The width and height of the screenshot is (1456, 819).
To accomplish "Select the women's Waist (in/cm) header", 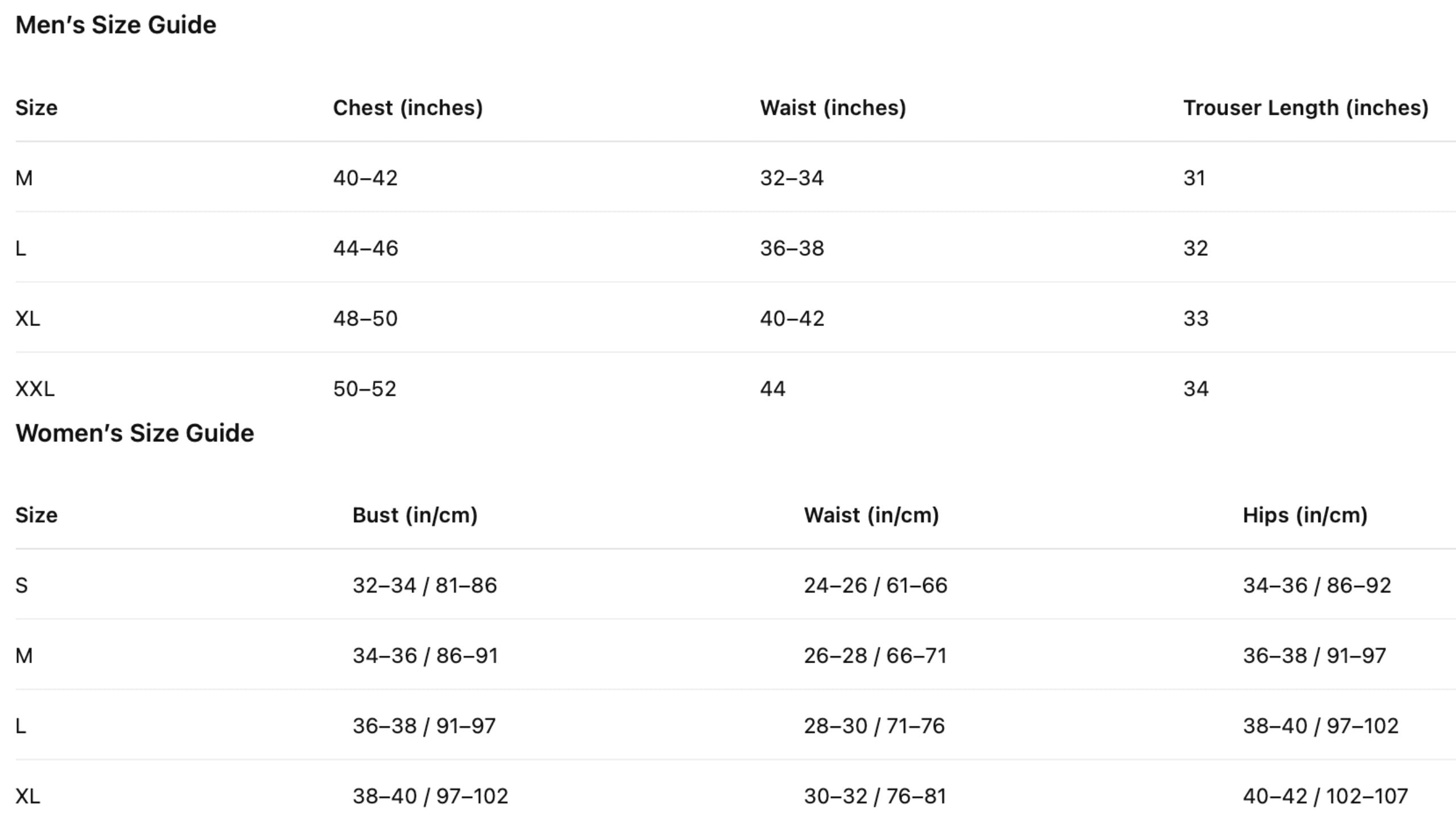I will pos(871,515).
